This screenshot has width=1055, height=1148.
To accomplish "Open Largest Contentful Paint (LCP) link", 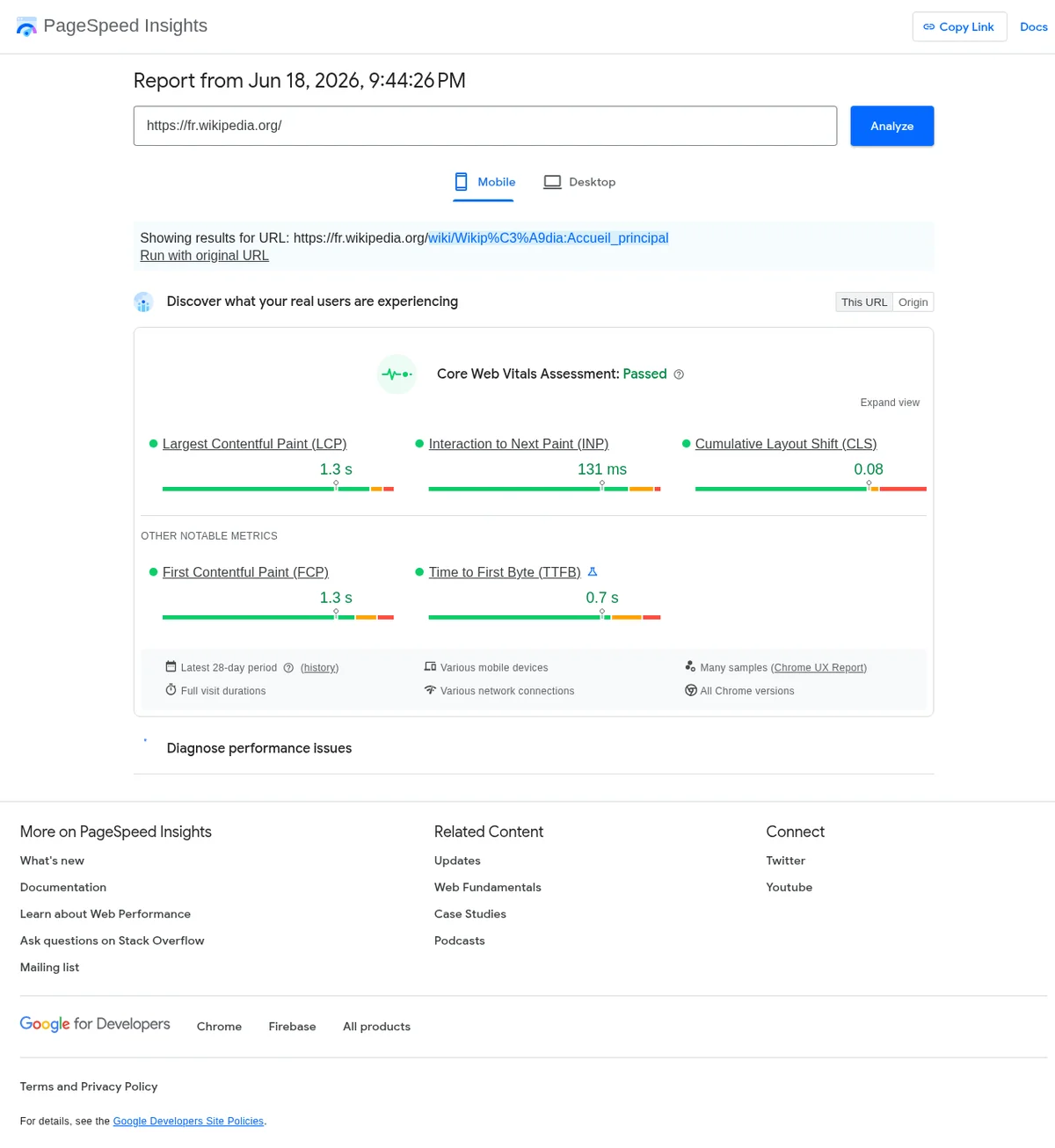I will 254,444.
